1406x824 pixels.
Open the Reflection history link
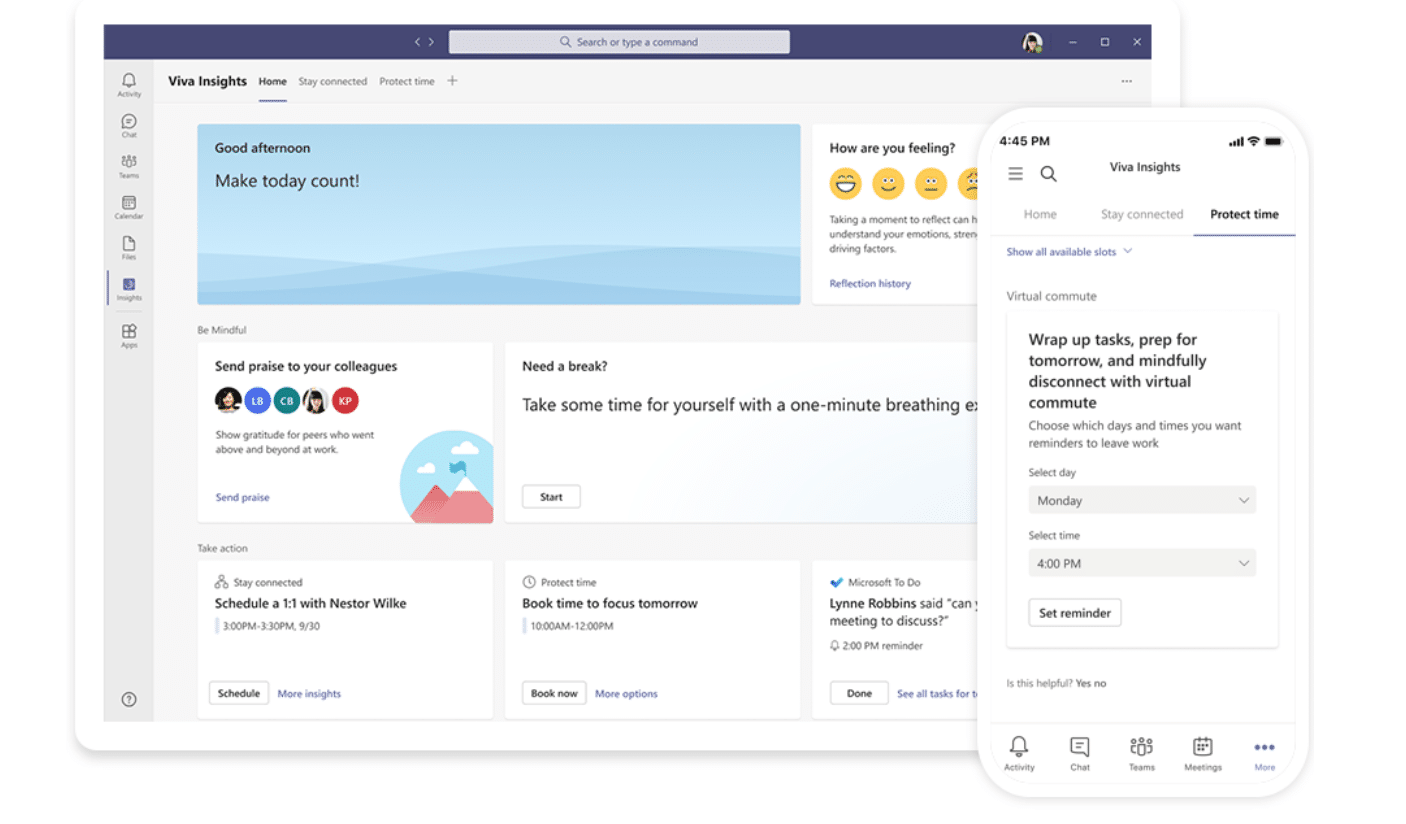(x=870, y=284)
